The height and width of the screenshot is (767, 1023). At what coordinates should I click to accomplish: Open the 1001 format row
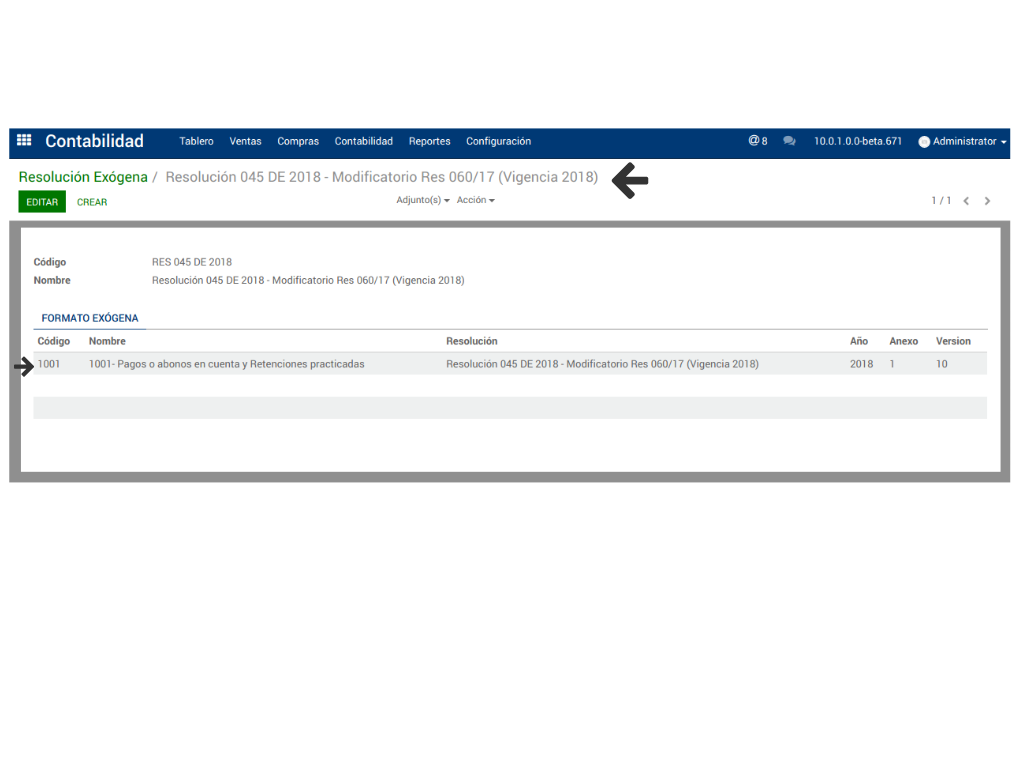tap(226, 364)
